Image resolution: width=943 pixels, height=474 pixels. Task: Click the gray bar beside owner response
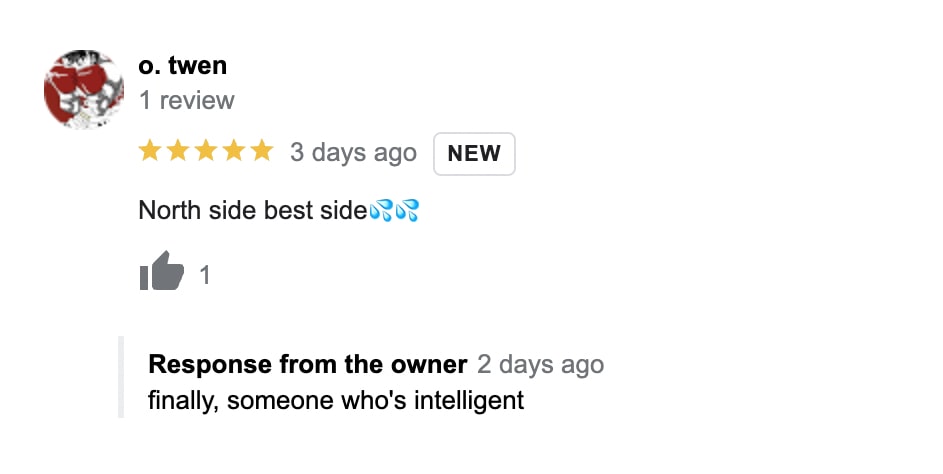click(x=121, y=376)
